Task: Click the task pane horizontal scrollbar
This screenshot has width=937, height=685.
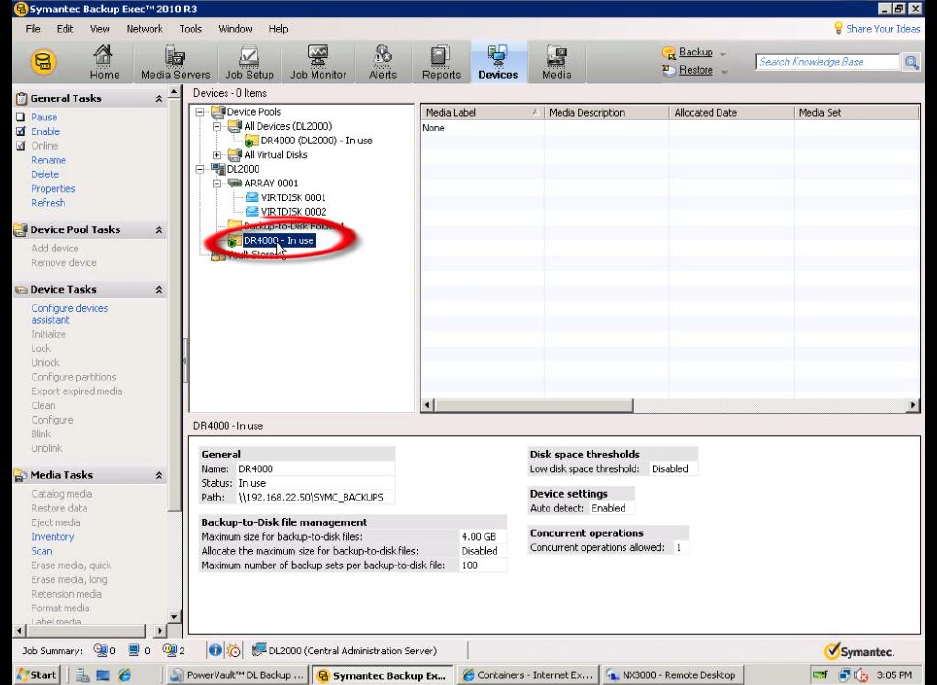Action: [85, 631]
